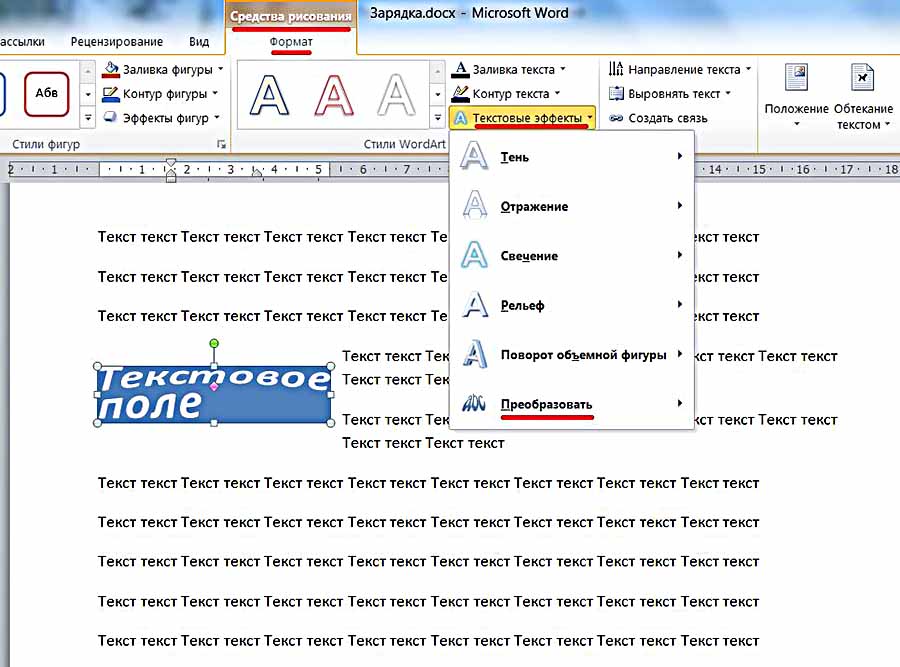Select the red outlined WordArt style
Screen dimensions: 900x667
click(333, 95)
